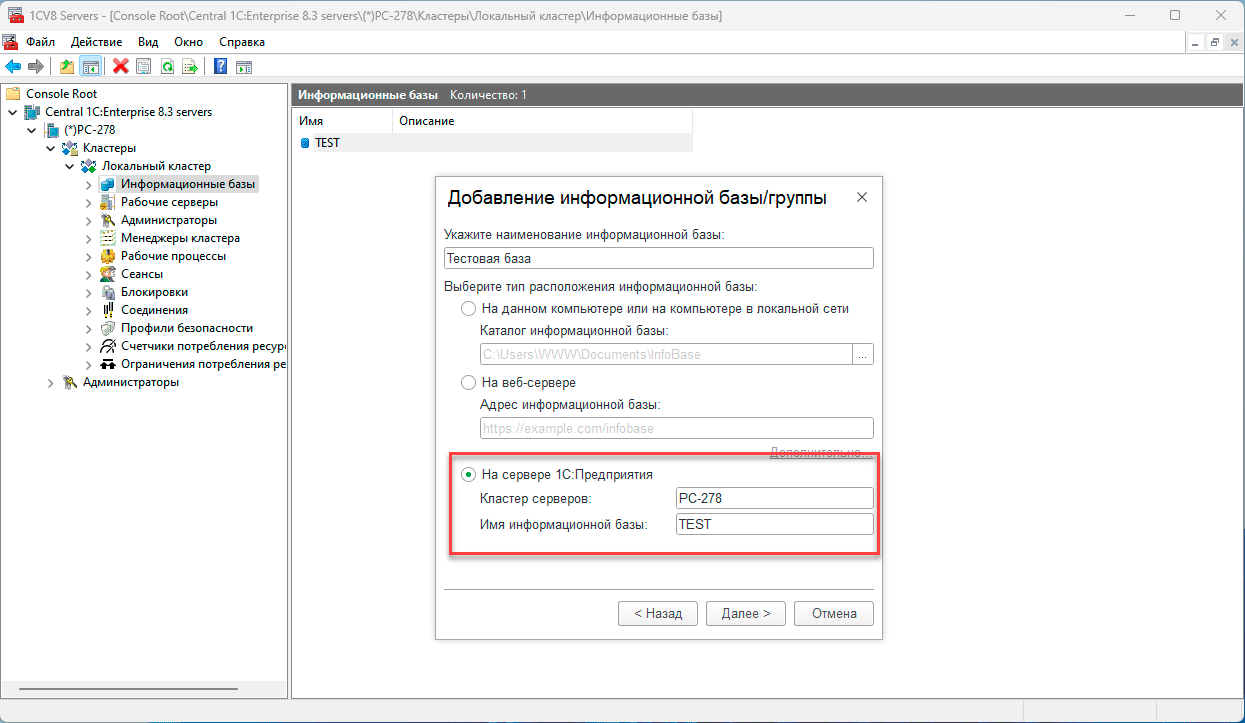Click the green Refresh icon
Viewport: 1245px width, 723px height.
[x=167, y=66]
